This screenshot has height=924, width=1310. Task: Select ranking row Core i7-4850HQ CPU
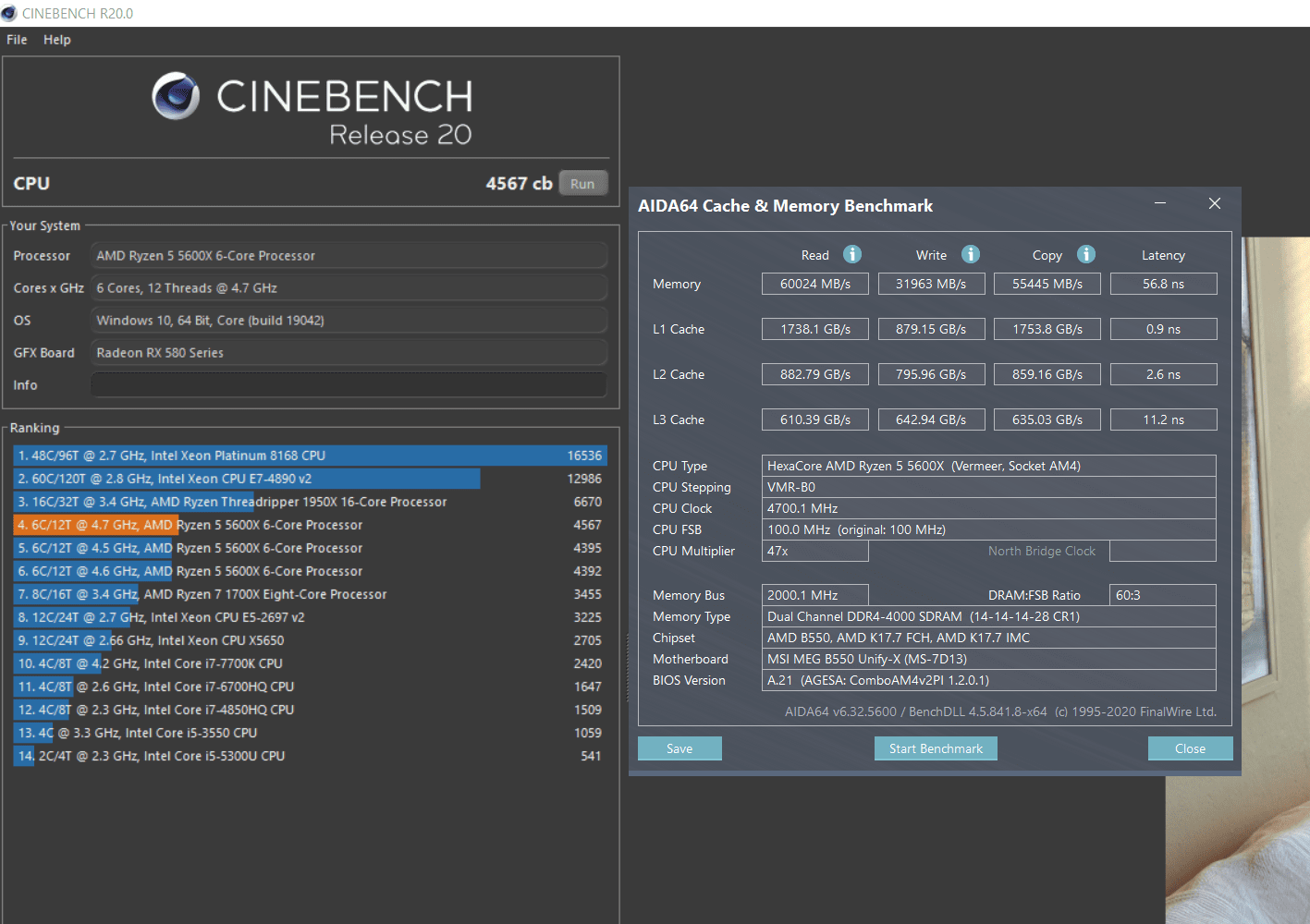pyautogui.click(x=310, y=710)
